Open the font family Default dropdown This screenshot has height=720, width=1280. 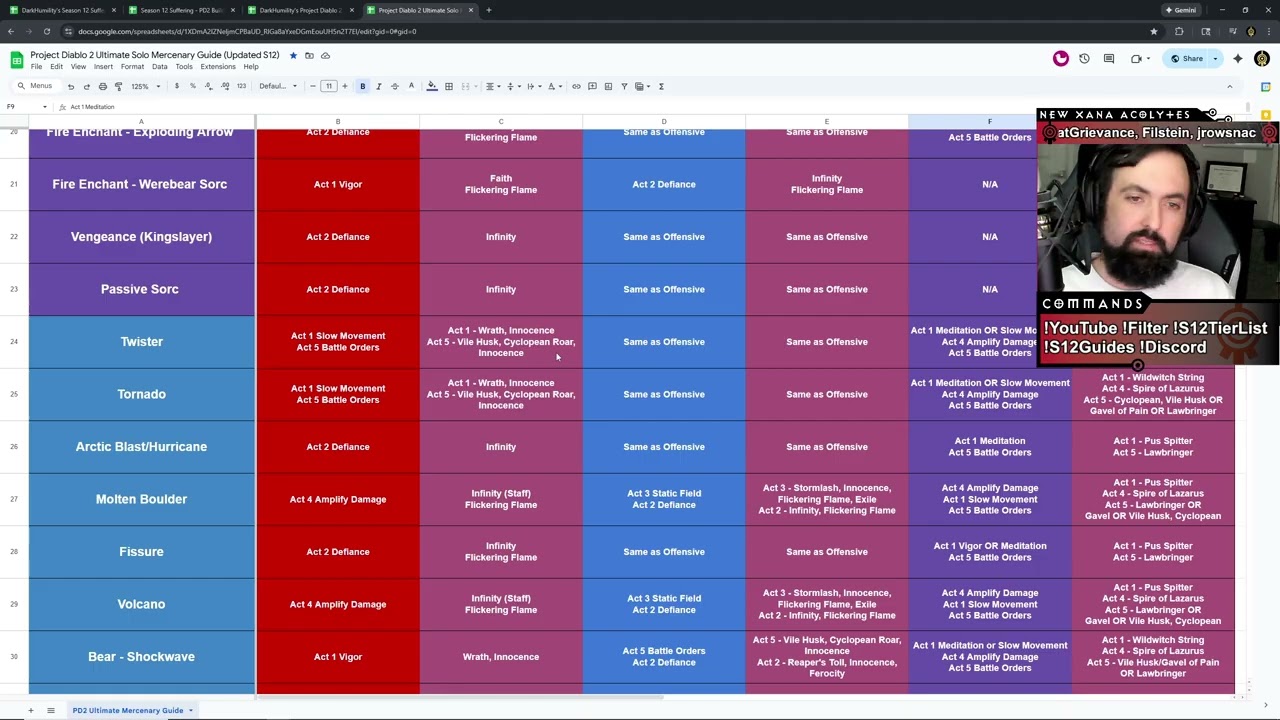pyautogui.click(x=277, y=86)
